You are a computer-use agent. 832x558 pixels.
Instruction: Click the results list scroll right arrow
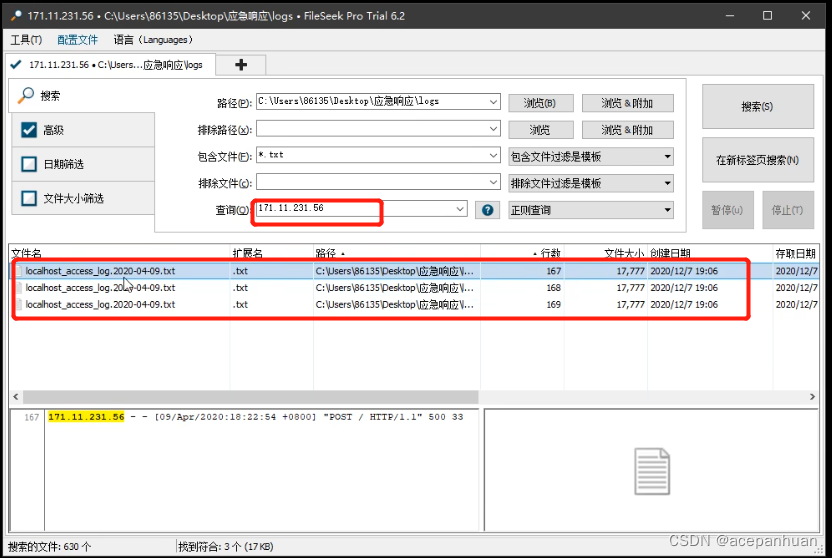[x=812, y=397]
